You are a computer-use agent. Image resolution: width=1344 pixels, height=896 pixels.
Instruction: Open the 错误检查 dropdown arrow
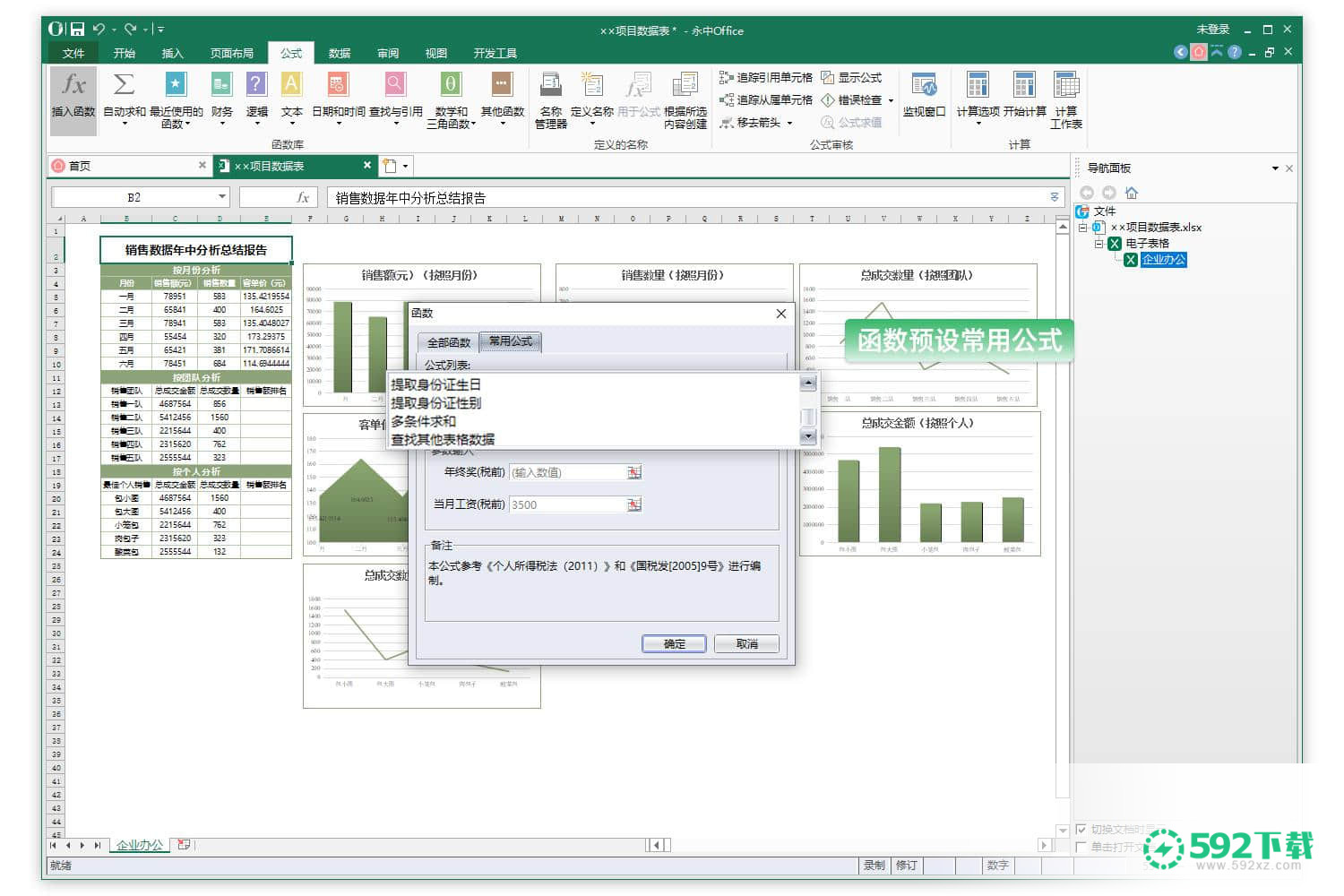pos(891,100)
